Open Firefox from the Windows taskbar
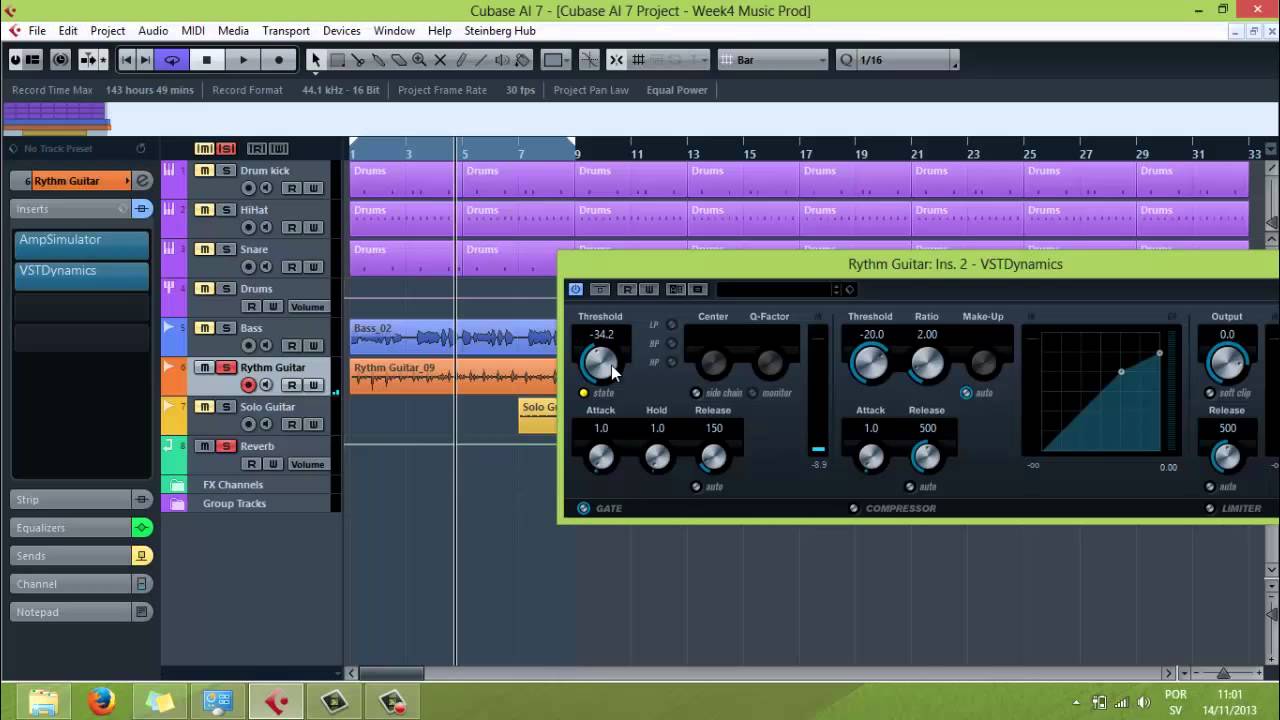The height and width of the screenshot is (720, 1280). [101, 702]
